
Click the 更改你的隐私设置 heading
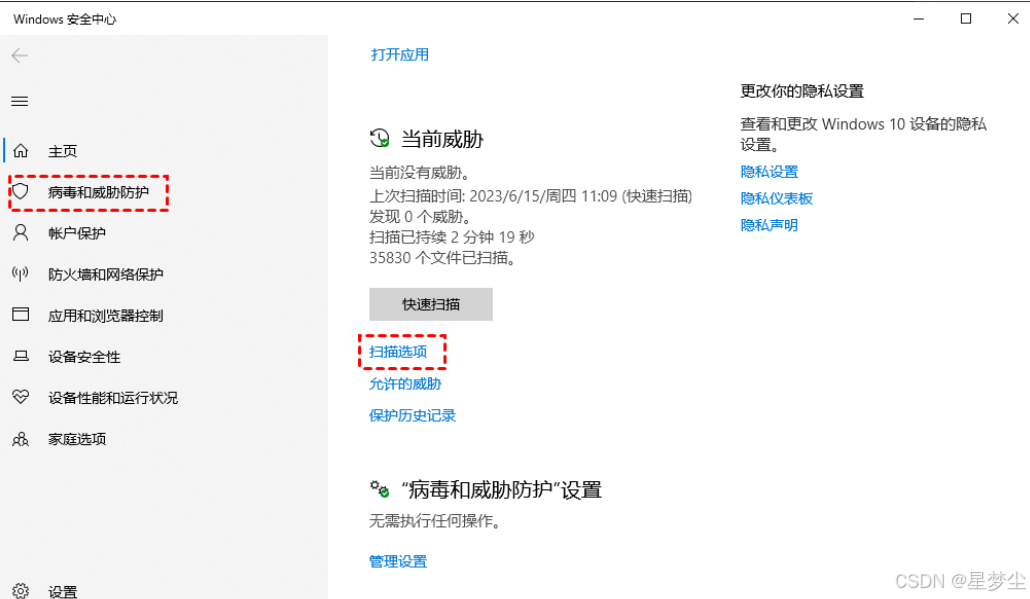(x=802, y=91)
